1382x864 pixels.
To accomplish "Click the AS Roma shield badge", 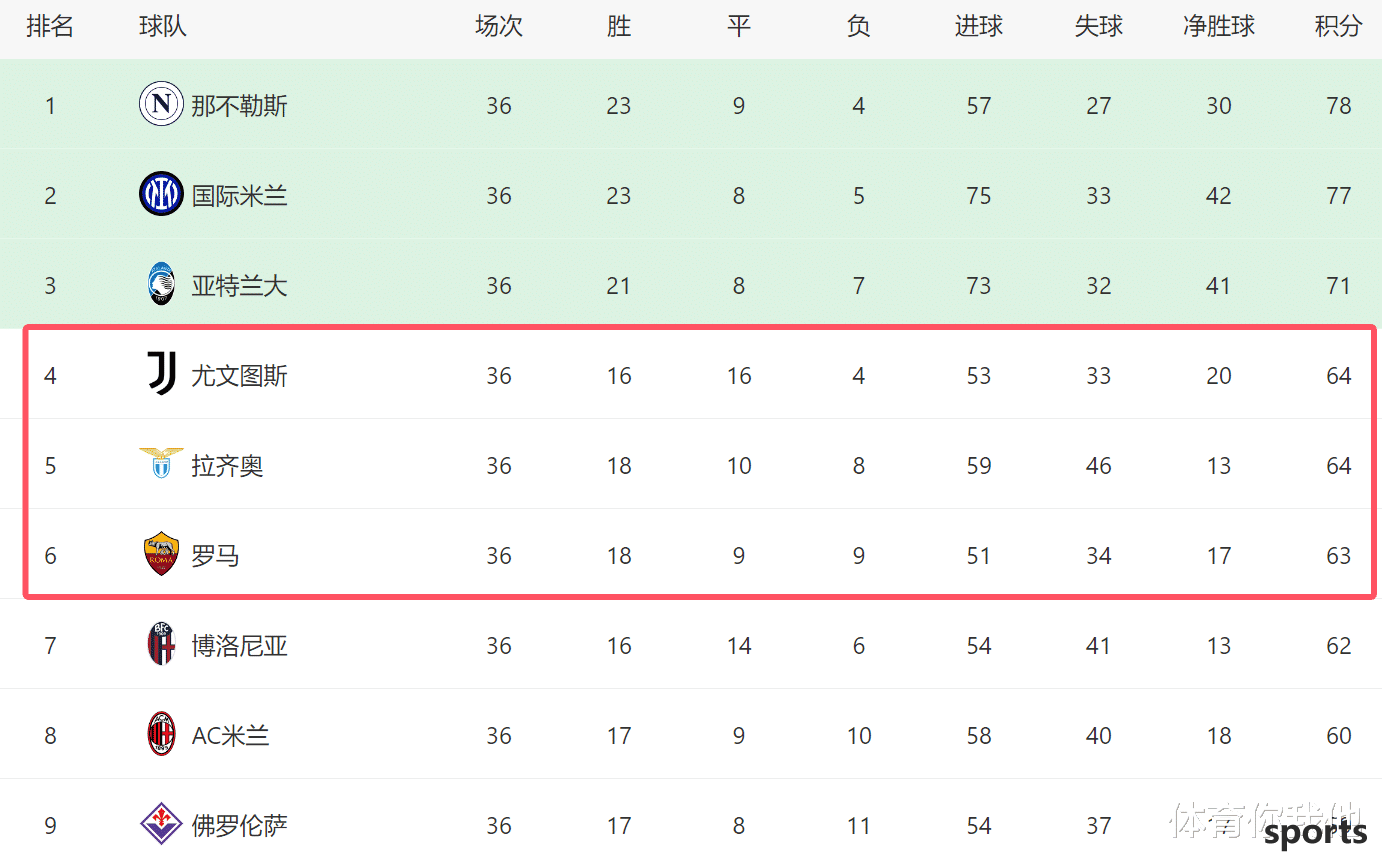I will (161, 554).
